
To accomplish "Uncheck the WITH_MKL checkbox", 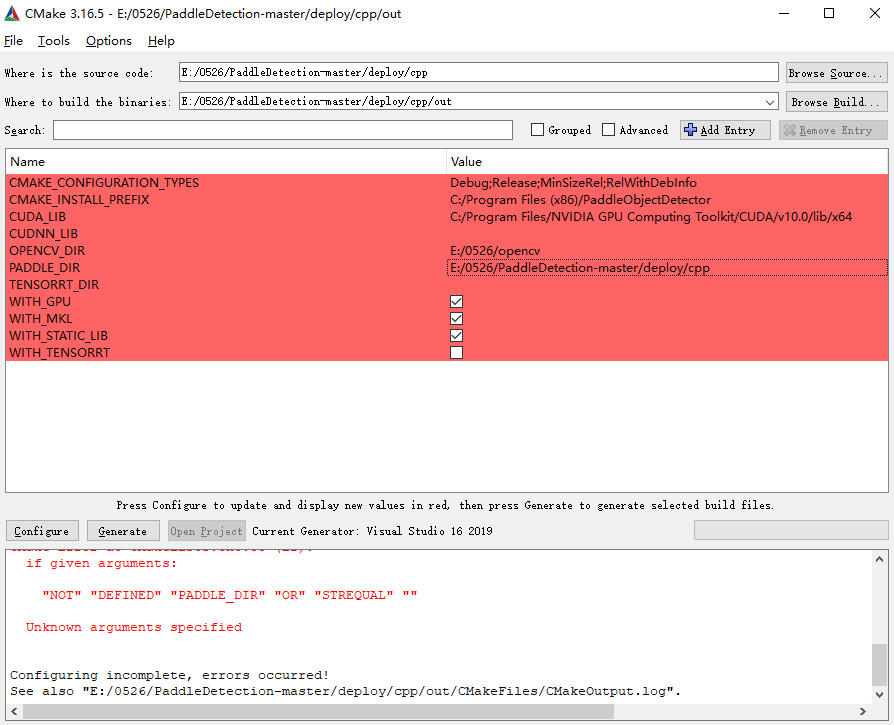I will [456, 319].
